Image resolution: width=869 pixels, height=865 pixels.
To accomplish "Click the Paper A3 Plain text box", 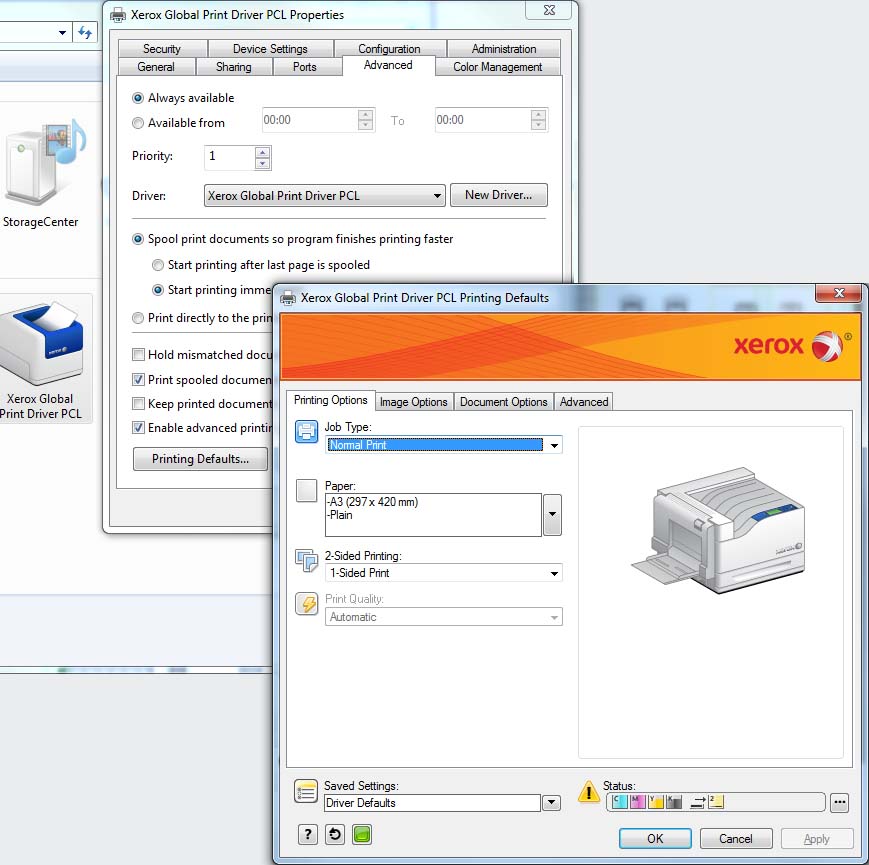I will click(433, 515).
